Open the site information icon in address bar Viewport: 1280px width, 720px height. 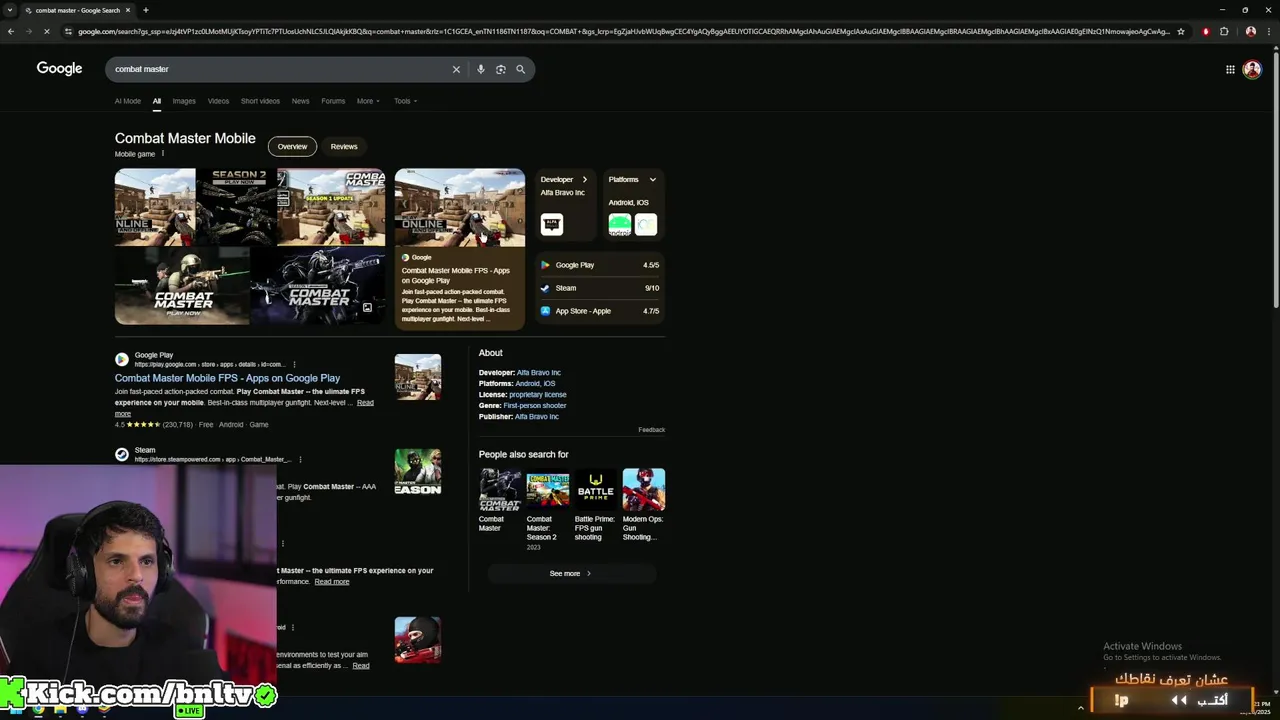(x=68, y=31)
